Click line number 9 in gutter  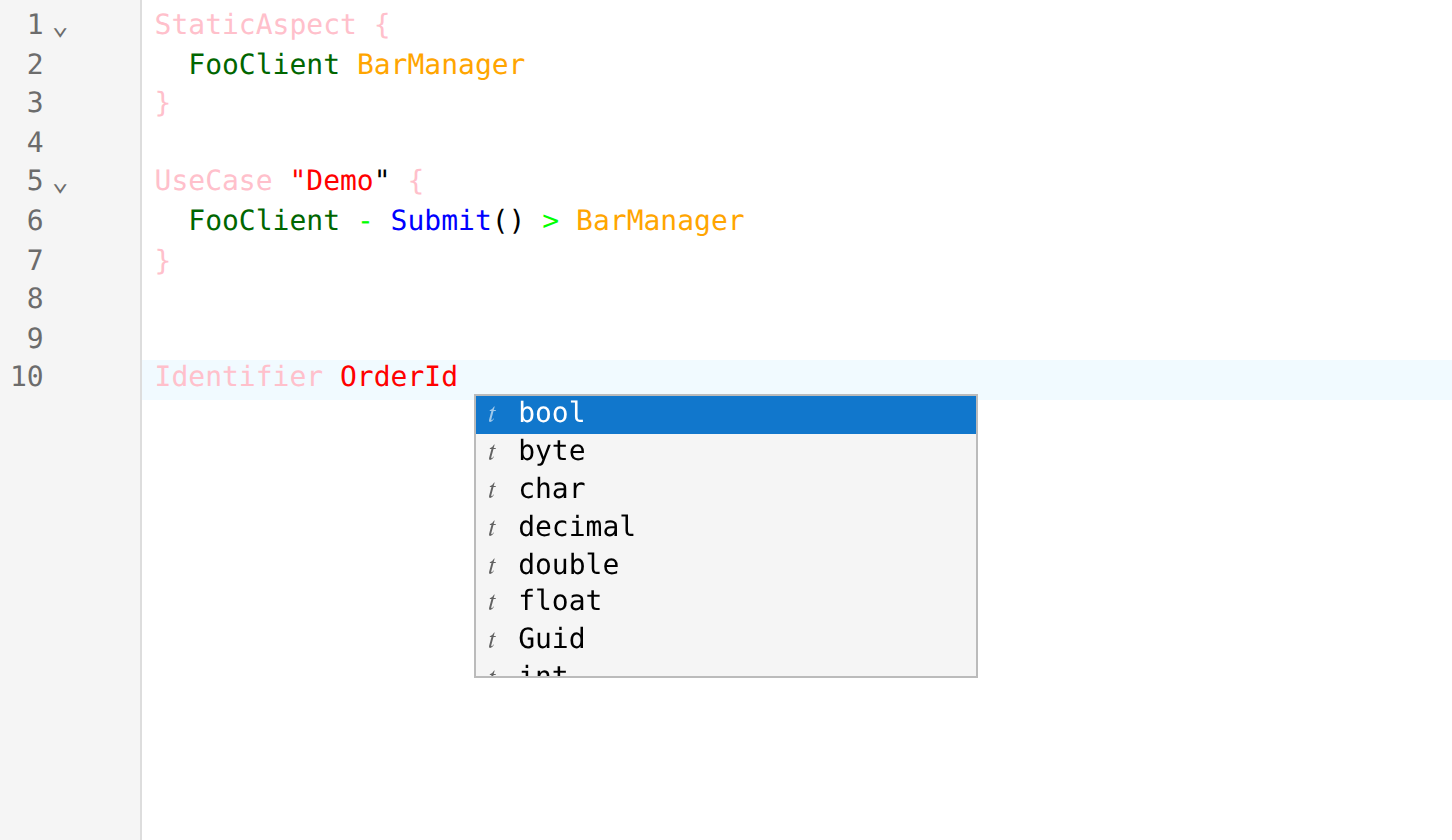click(x=35, y=338)
